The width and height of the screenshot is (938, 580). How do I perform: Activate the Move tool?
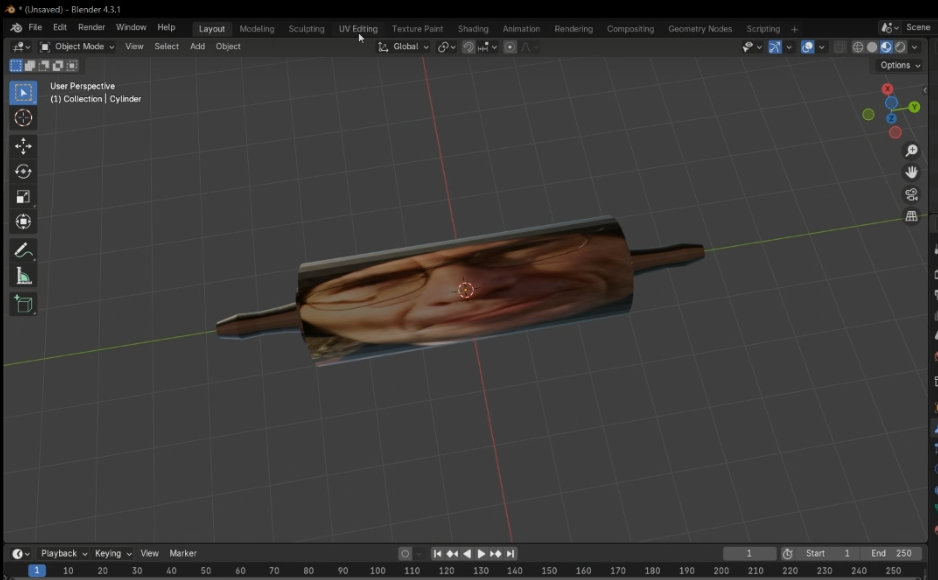[23, 146]
